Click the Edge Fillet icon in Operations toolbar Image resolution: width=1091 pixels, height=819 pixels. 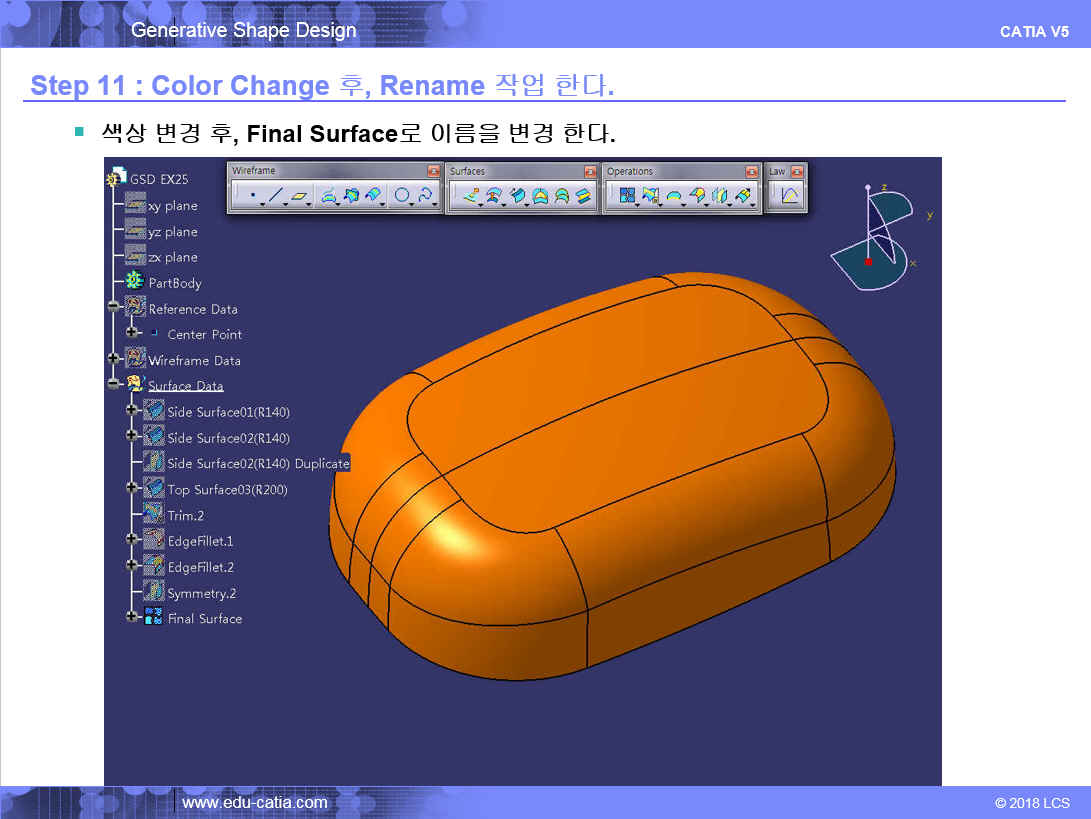pyautogui.click(x=674, y=197)
